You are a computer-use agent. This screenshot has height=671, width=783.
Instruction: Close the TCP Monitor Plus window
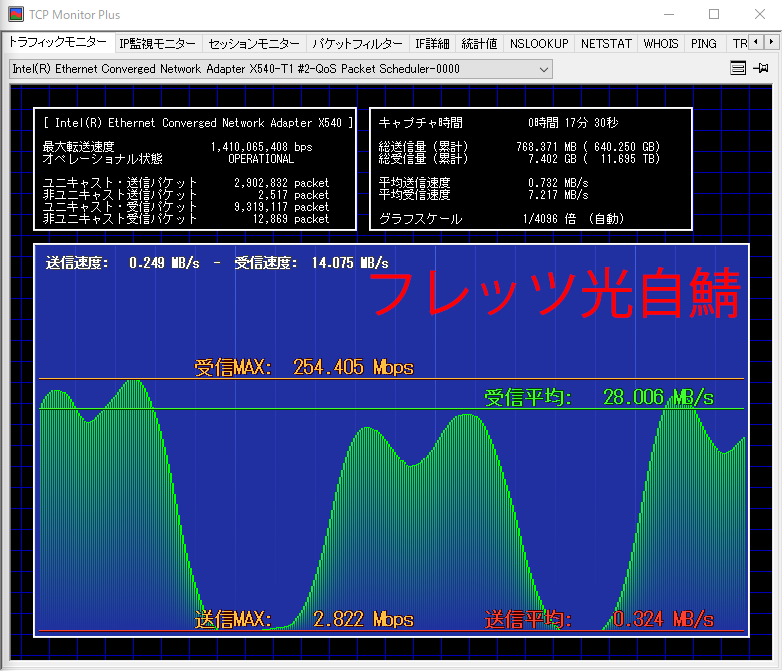tap(759, 15)
